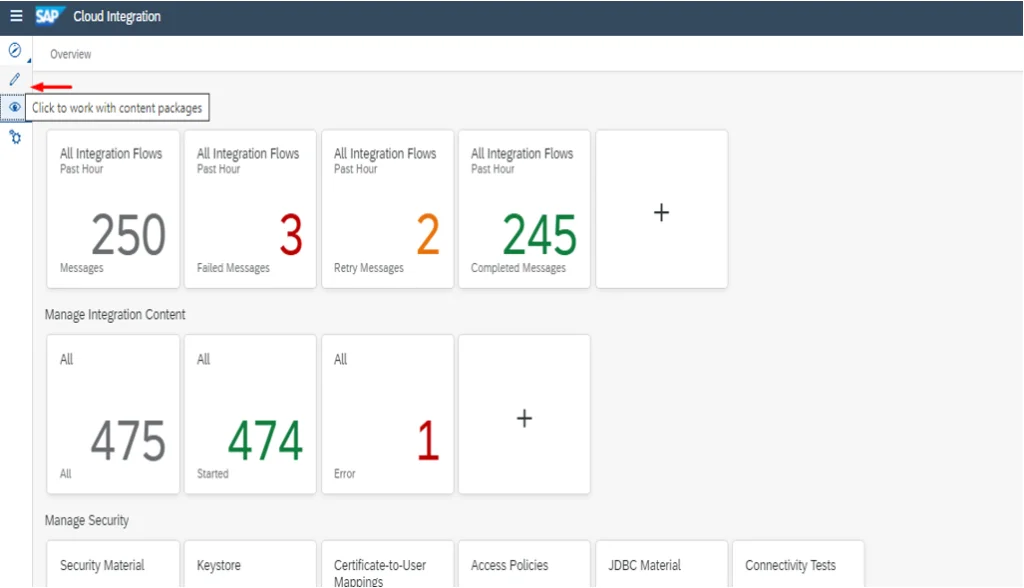Expand the small arrow beneath Discover icon
Viewport: 1024px width, 588px height.
coord(28,60)
